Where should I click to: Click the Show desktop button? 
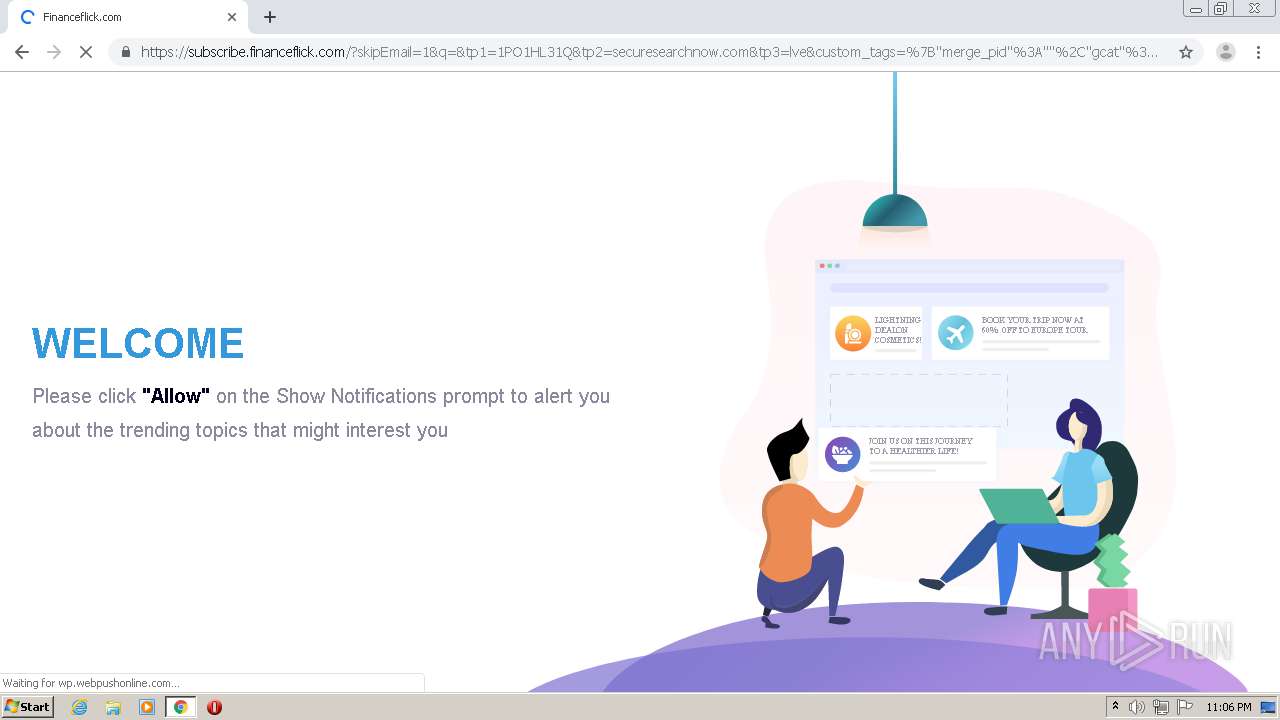1269,707
